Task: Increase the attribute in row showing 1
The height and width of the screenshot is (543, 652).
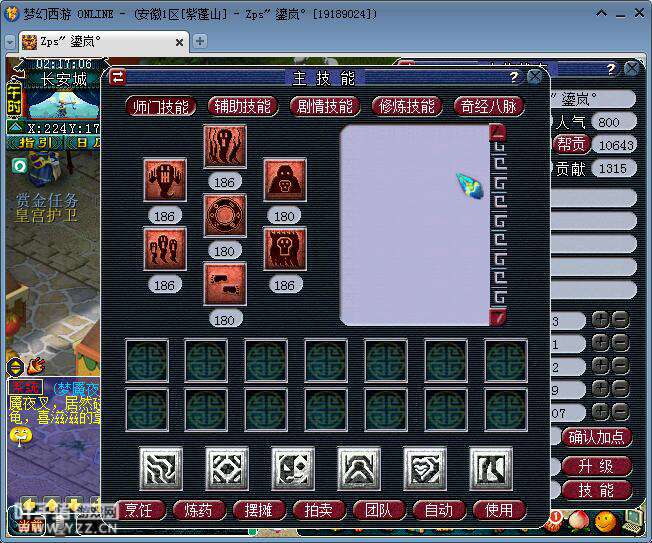Action: [x=600, y=343]
